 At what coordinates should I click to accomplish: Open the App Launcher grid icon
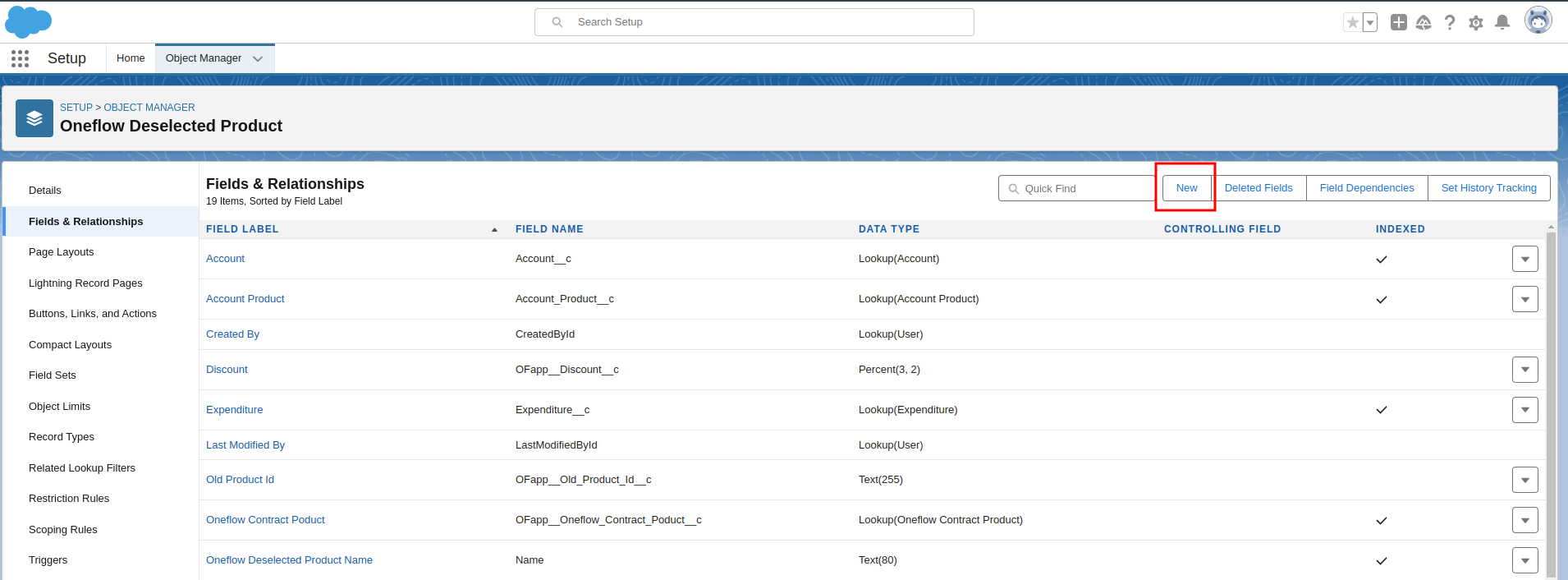[21, 58]
